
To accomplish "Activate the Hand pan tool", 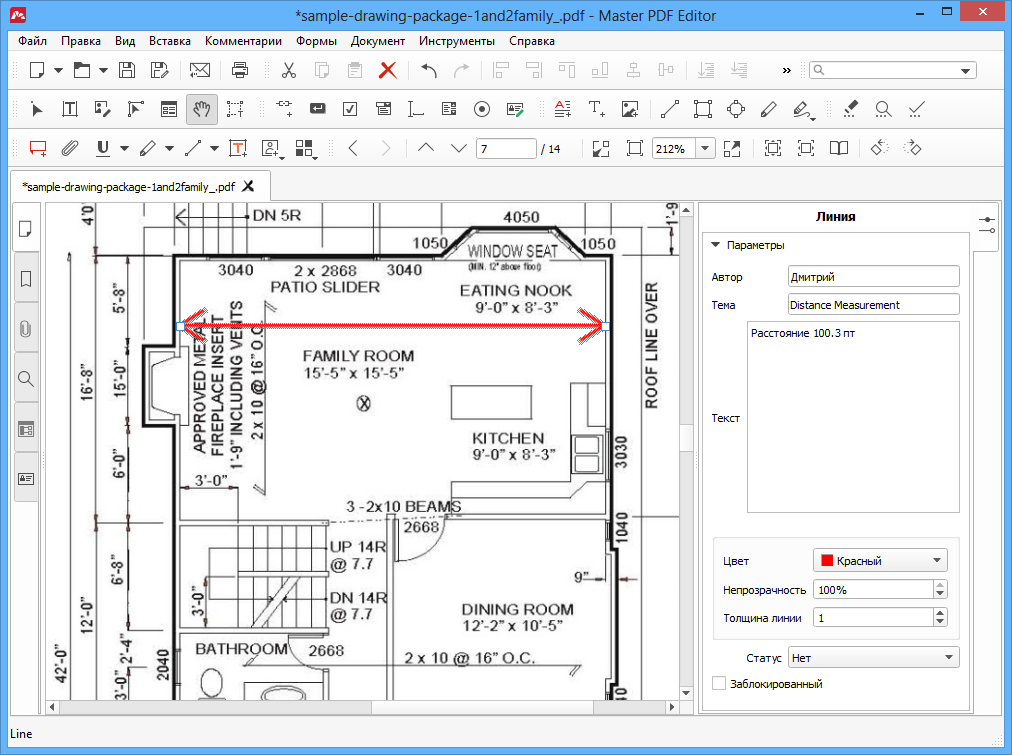I will click(x=201, y=109).
